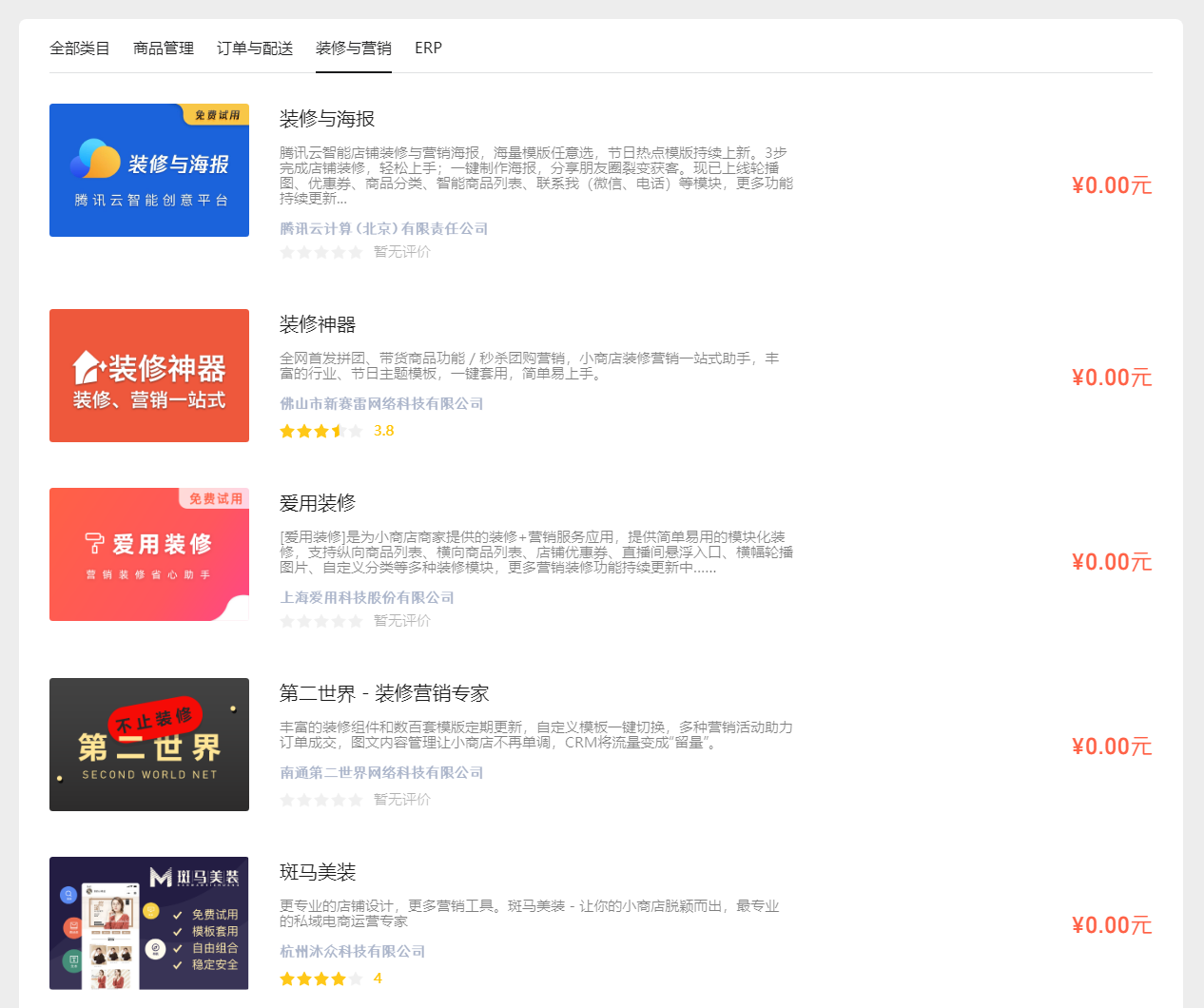Click the 斑马美装 title
The height and width of the screenshot is (1008, 1204).
click(x=318, y=872)
